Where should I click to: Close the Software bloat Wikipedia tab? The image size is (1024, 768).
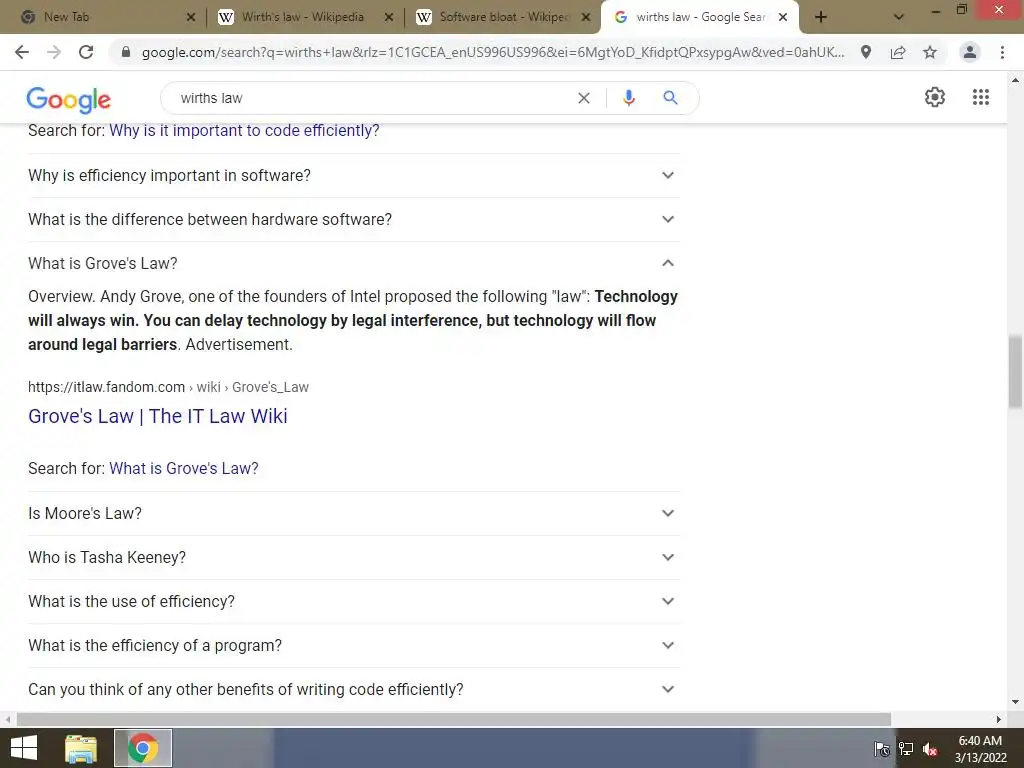pyautogui.click(x=586, y=17)
